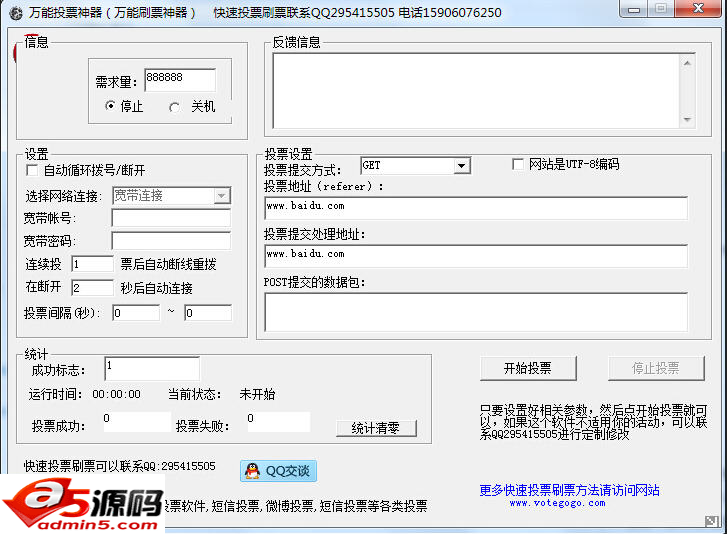Viewport: 727px width, 534px height.
Task: Click the 成功标志 input field
Action: pos(153,369)
